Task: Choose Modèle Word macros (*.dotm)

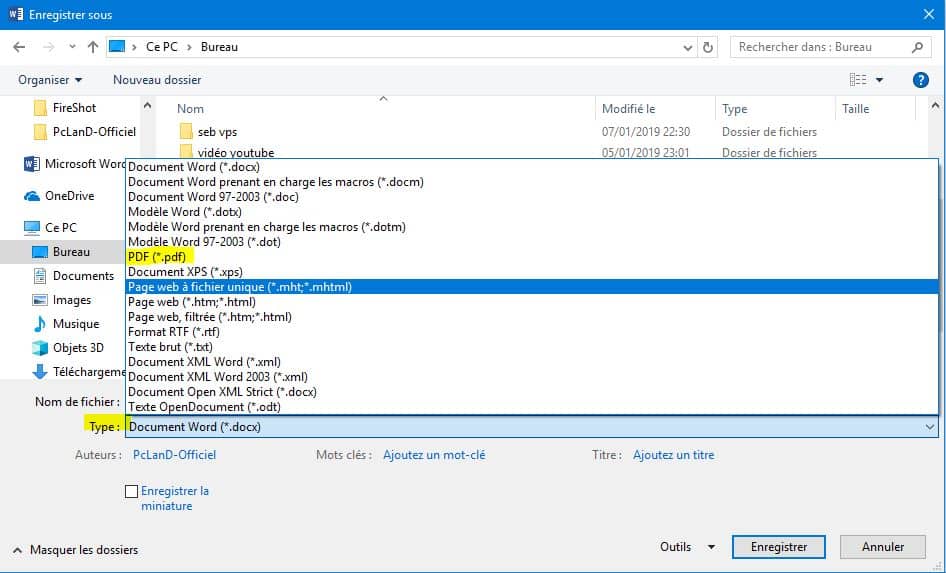Action: [x=532, y=227]
